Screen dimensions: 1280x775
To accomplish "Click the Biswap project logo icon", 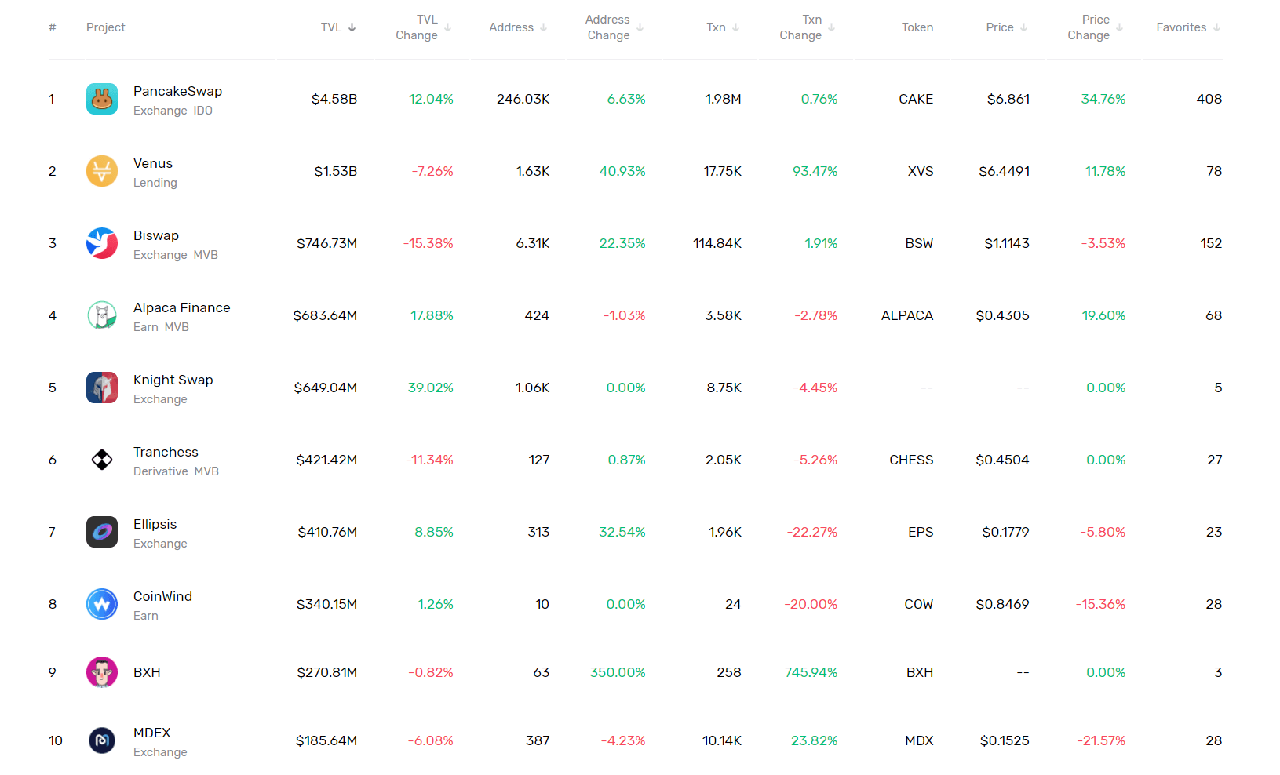I will point(102,243).
